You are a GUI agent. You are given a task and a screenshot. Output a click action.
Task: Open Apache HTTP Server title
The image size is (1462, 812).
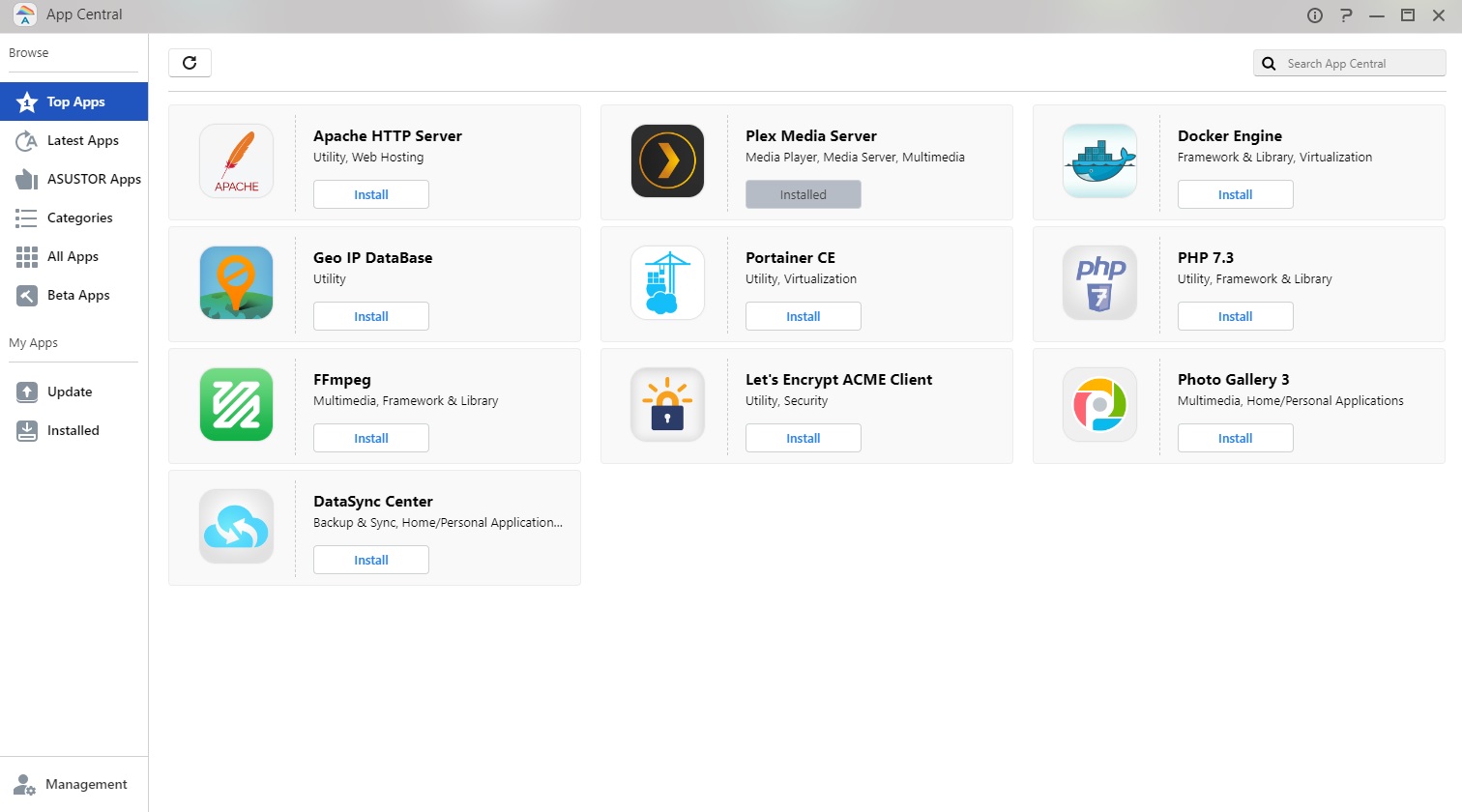click(x=388, y=136)
